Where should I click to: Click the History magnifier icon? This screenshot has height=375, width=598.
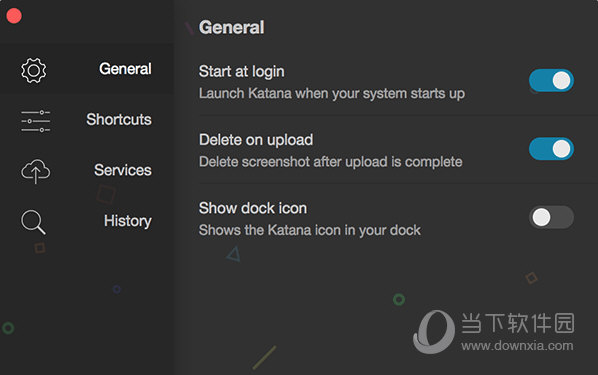33,222
